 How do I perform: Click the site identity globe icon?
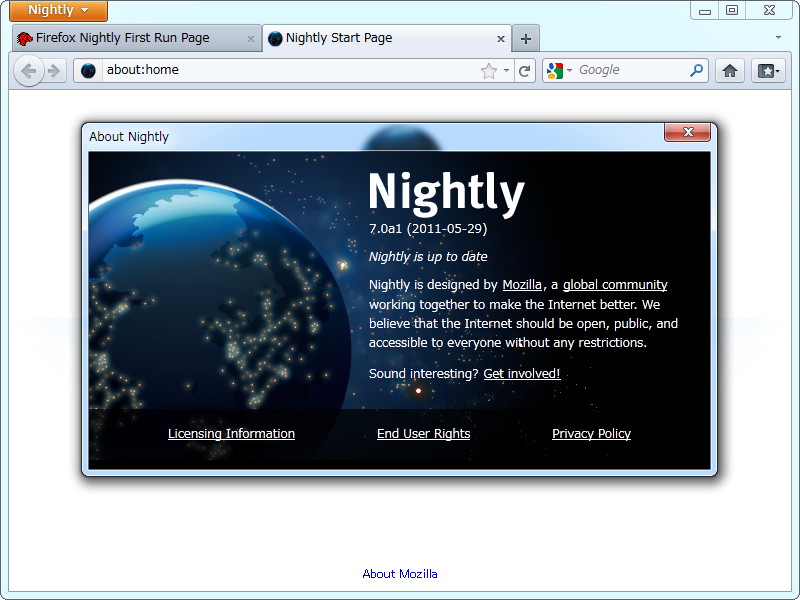coord(88,70)
